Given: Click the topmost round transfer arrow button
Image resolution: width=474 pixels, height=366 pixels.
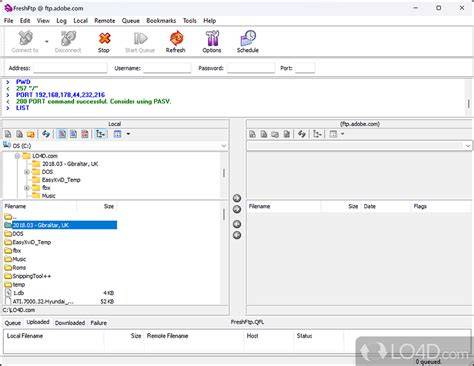Looking at the screenshot, I should point(237,198).
